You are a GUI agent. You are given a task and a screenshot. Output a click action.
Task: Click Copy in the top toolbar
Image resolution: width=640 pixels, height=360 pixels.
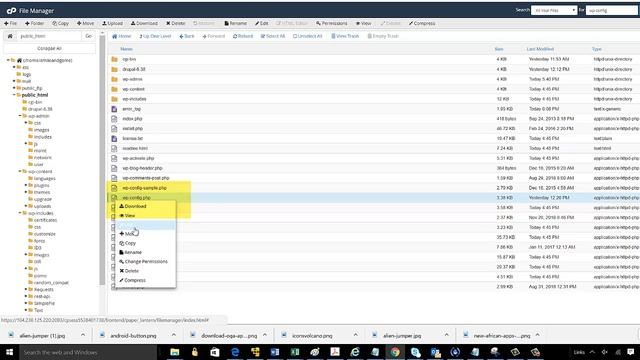click(x=60, y=23)
